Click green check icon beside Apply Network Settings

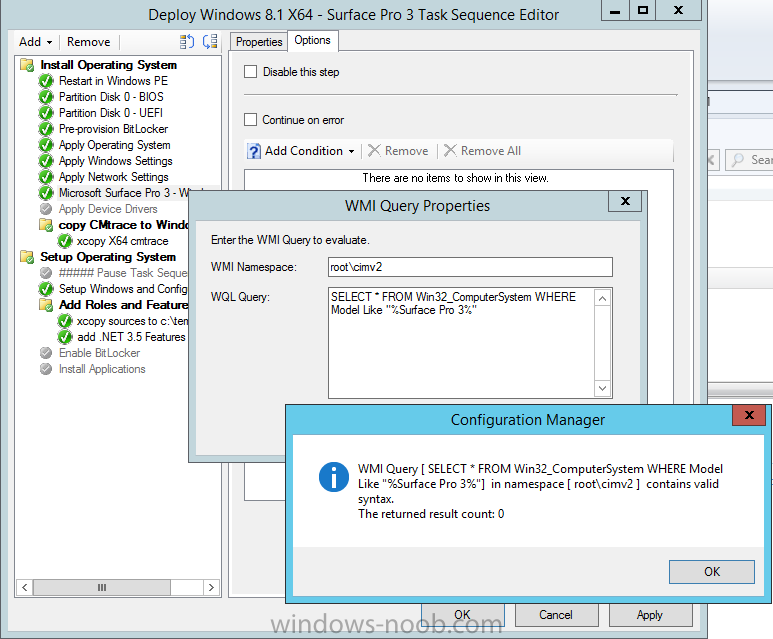click(x=46, y=177)
